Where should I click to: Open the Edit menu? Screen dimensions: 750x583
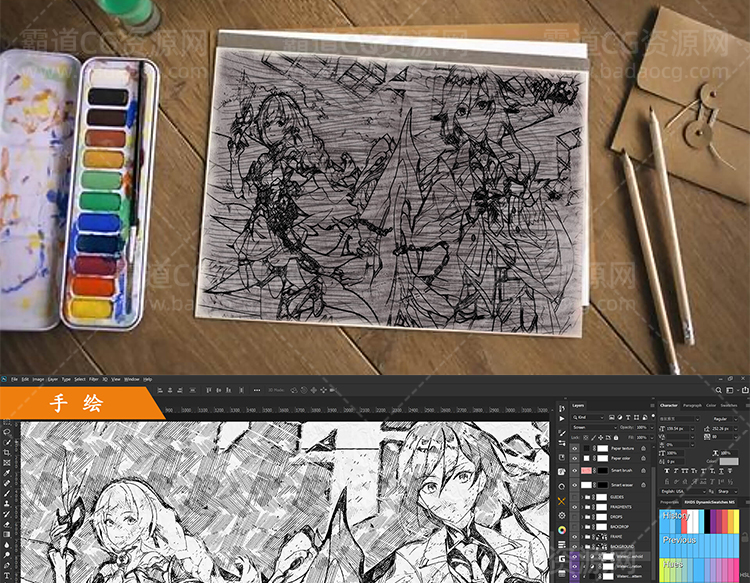pyautogui.click(x=25, y=379)
